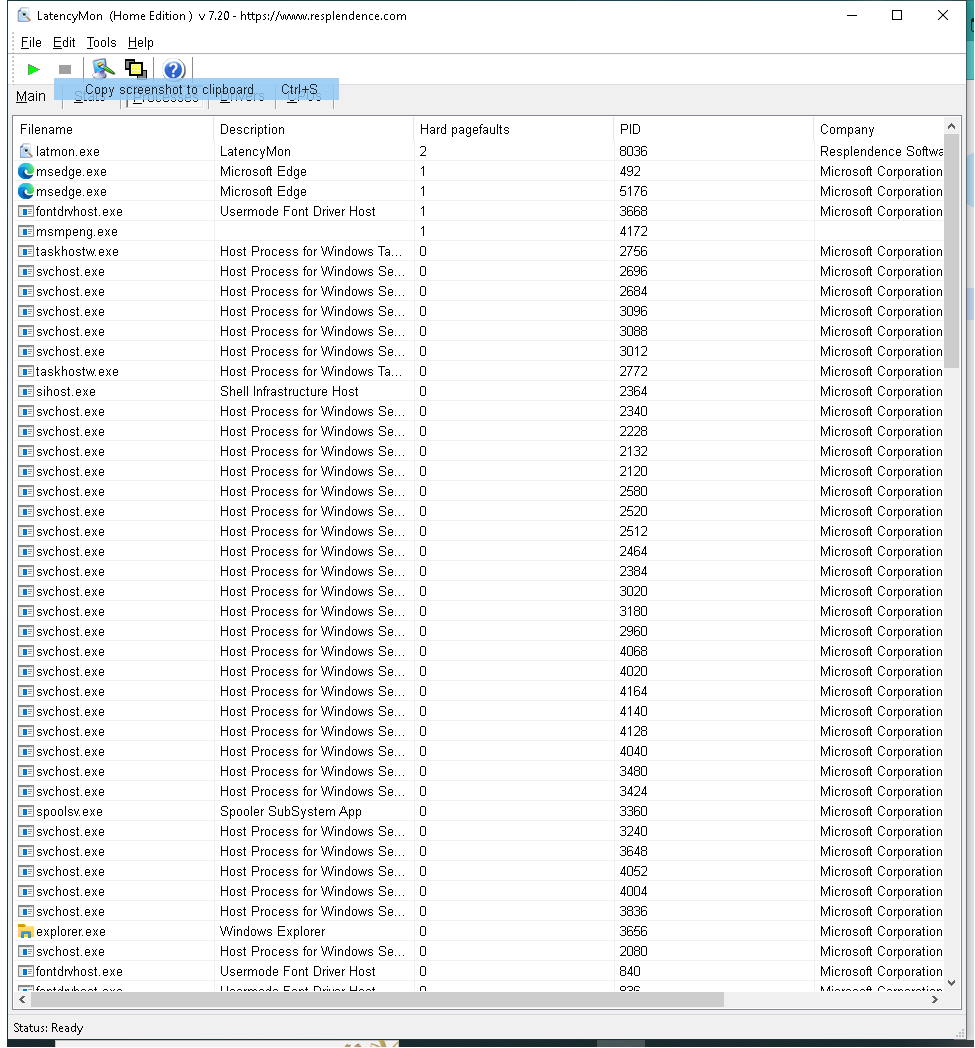Select svchost.exe row with PID 2696
Viewport: 975px width, 1048px height.
[x=478, y=271]
